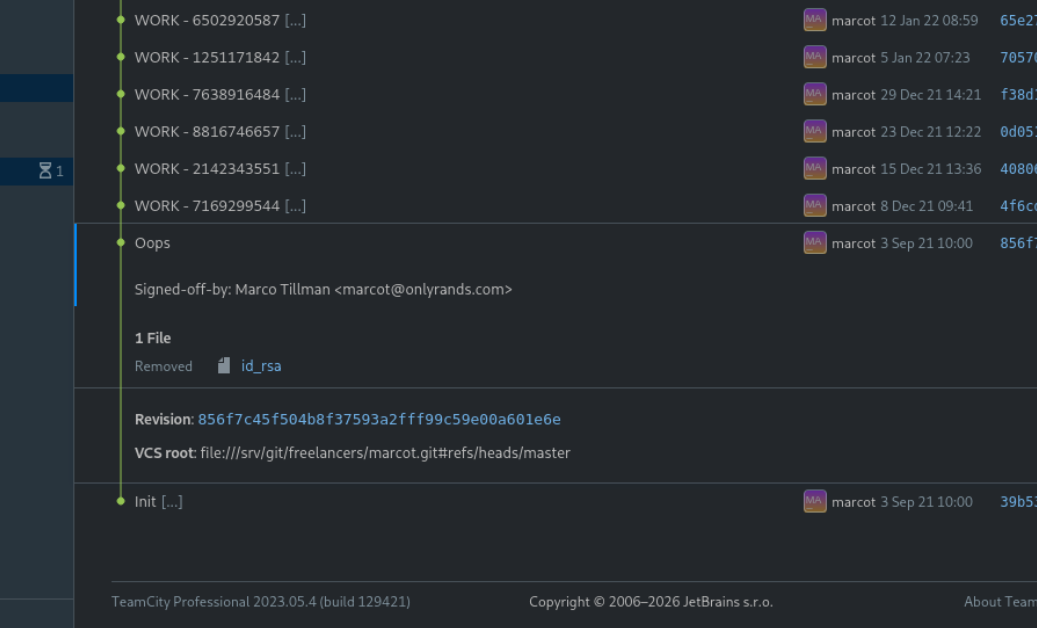1037x628 pixels.
Task: Expand the WORK - 1251171842 commit details
Action: pos(295,57)
